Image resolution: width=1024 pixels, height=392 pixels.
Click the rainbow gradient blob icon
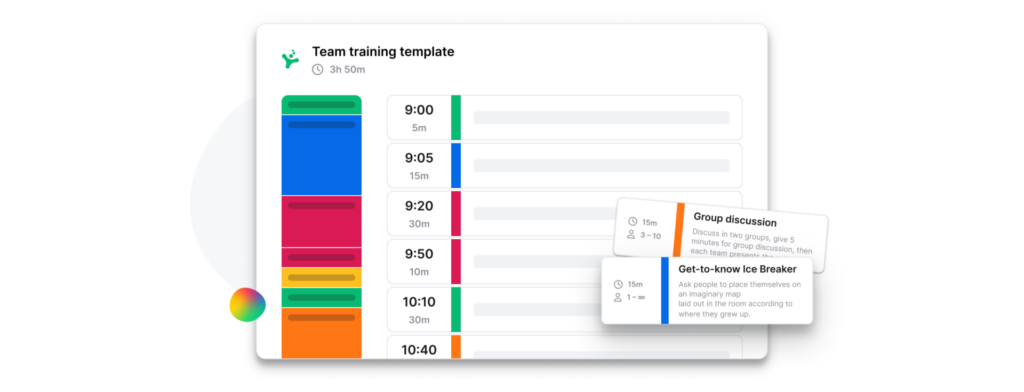point(248,304)
